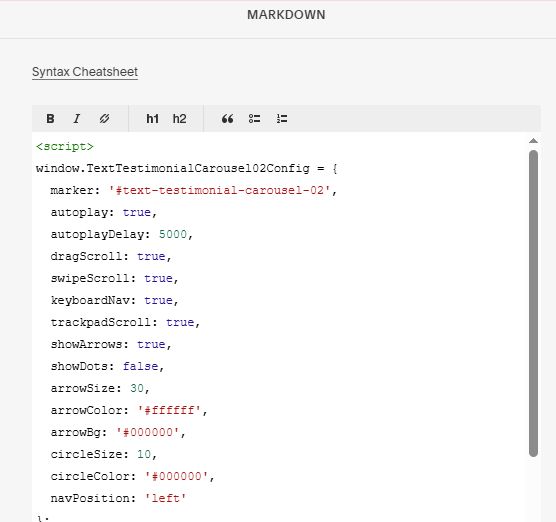Apply heading 1 with the h1 button
This screenshot has width=556, height=522.
(x=152, y=118)
